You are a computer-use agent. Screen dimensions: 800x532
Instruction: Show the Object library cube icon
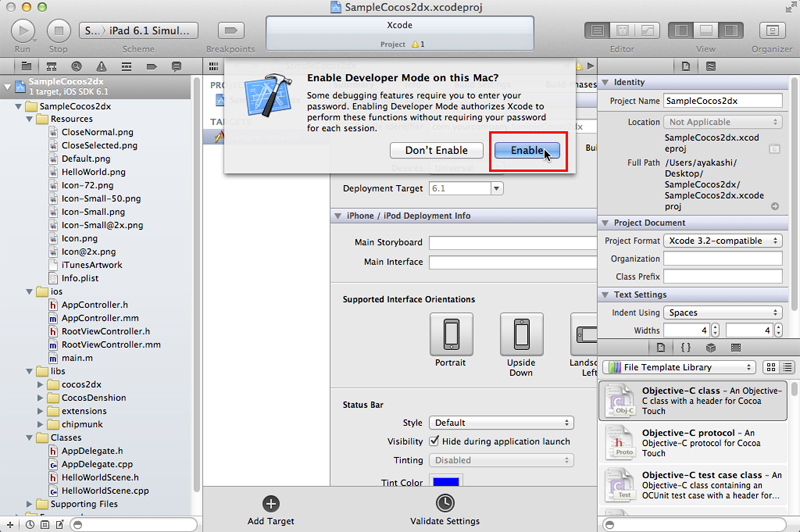711,347
